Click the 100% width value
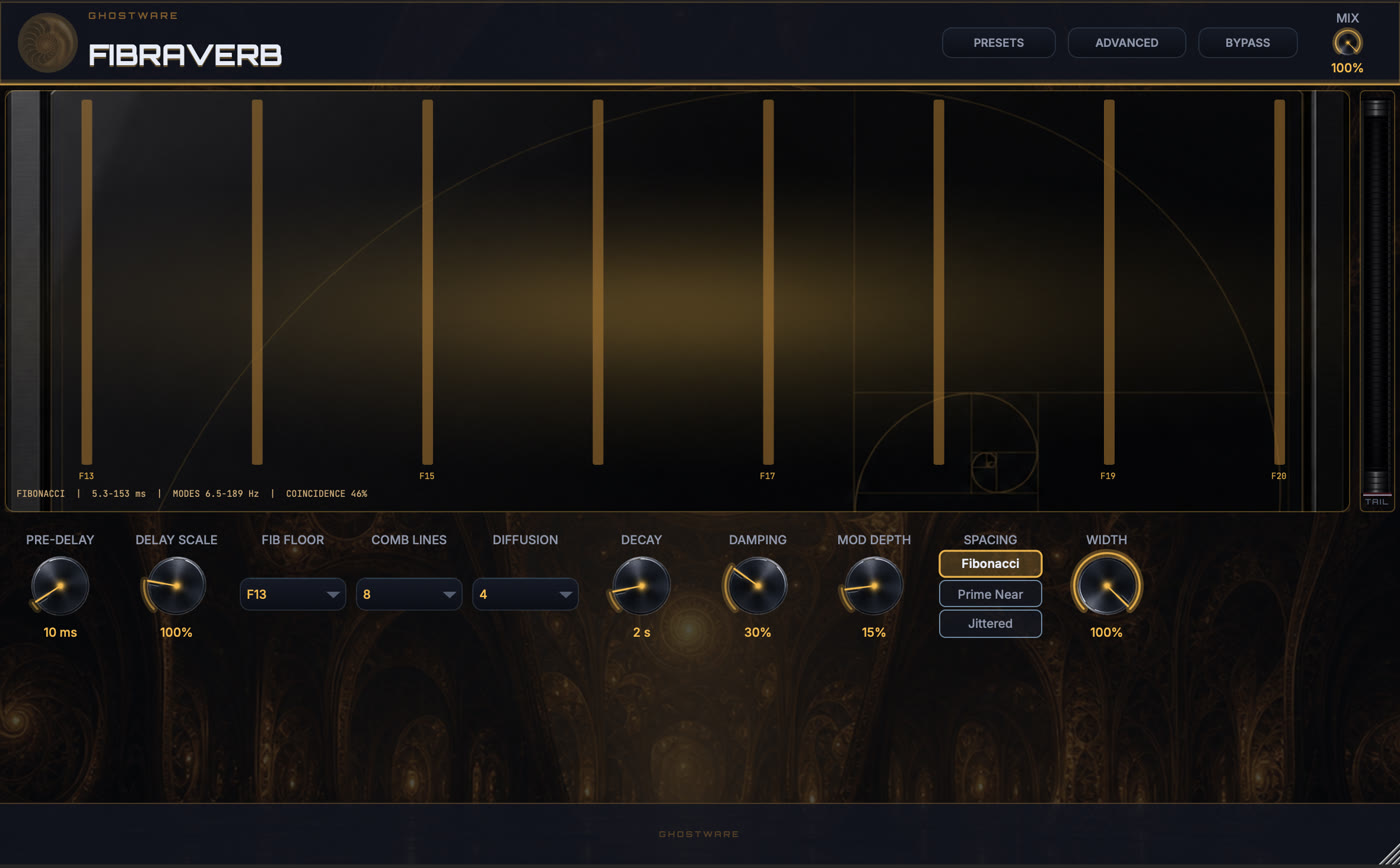Image resolution: width=1400 pixels, height=868 pixels. point(1106,633)
